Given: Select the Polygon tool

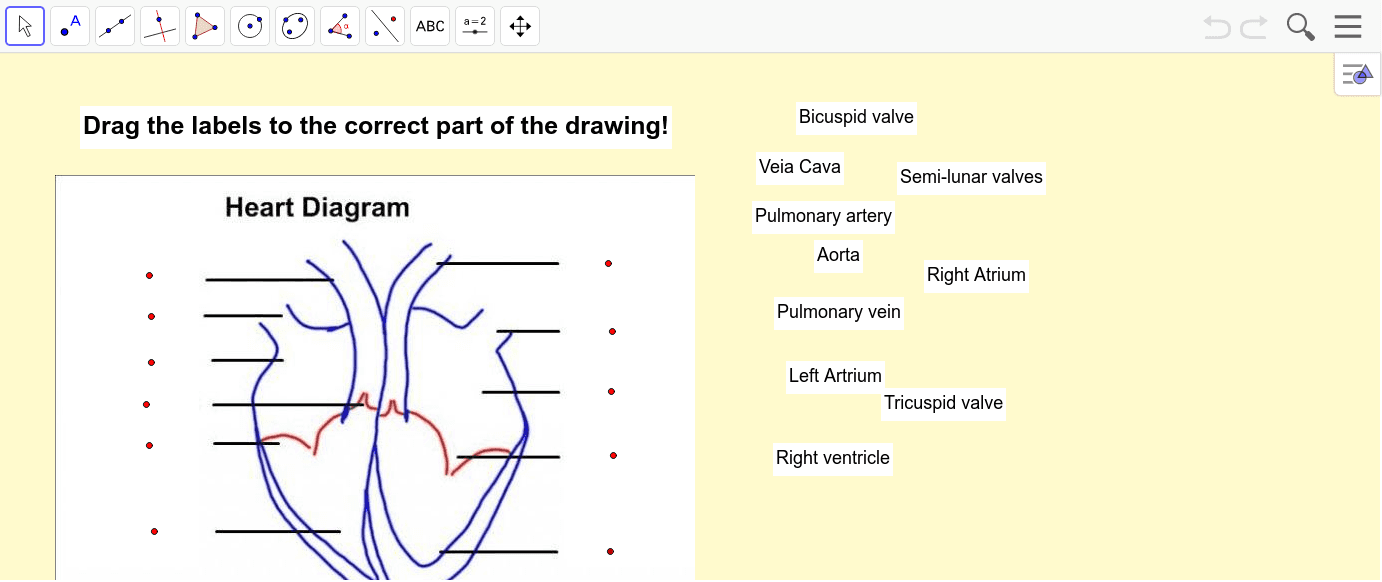Looking at the screenshot, I should [205, 26].
